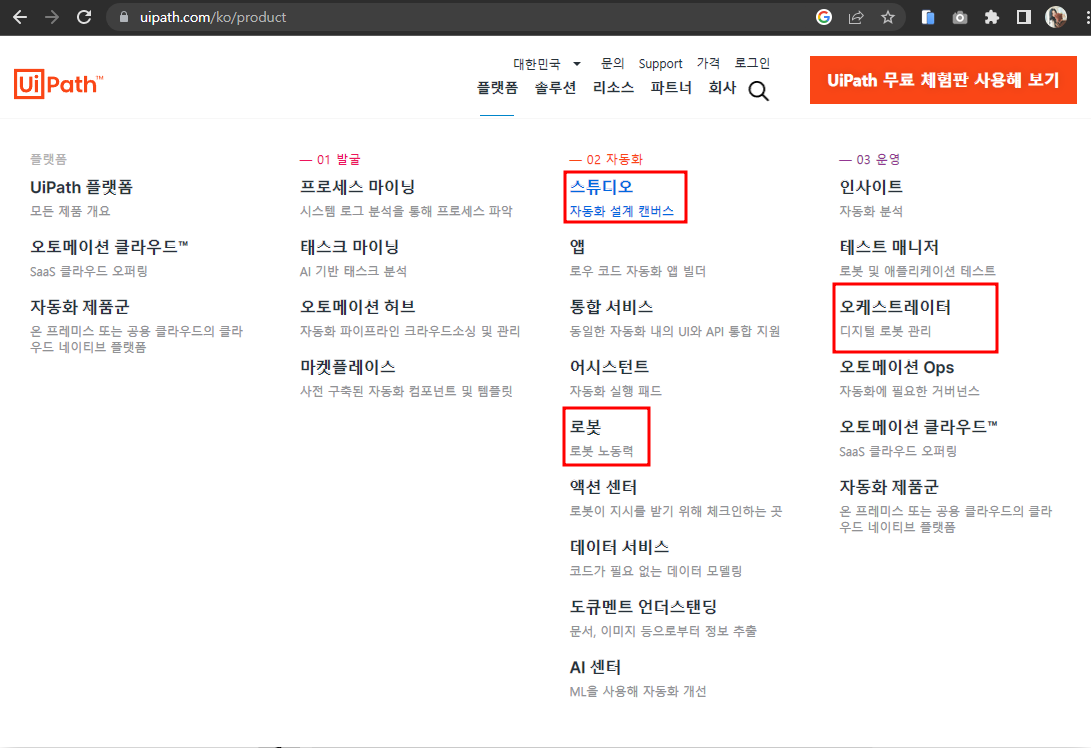Screen dimensions: 1091x748
Task: Open 오토메이션 Ops governance link
Action: point(897,367)
